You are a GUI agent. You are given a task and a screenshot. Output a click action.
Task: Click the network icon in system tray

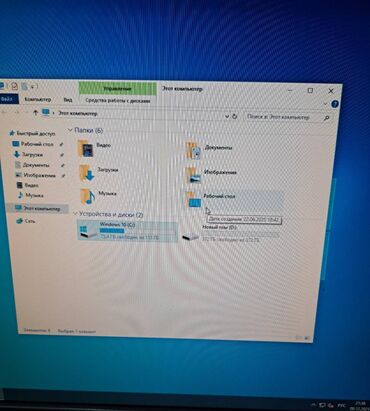[322, 405]
